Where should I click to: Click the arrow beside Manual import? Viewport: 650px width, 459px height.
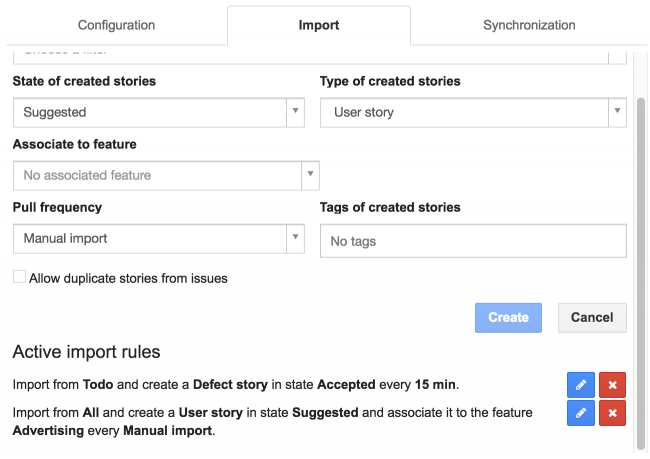tap(295, 239)
